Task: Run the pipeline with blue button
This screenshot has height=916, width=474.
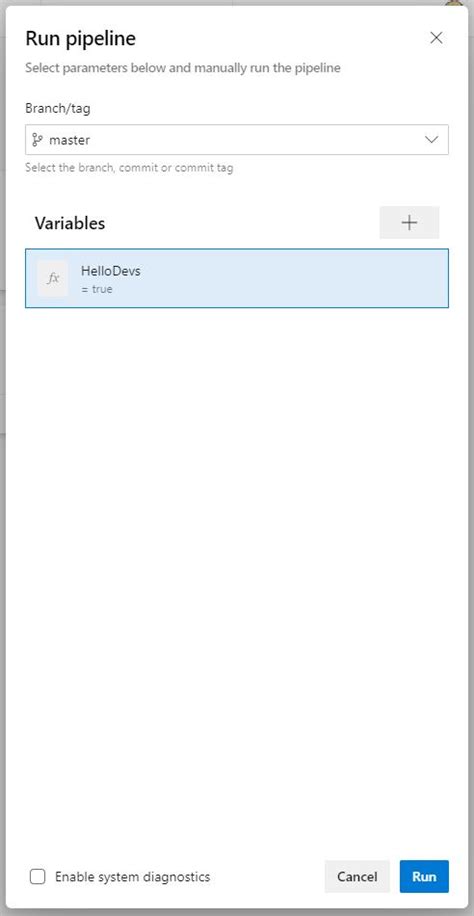Action: (424, 876)
